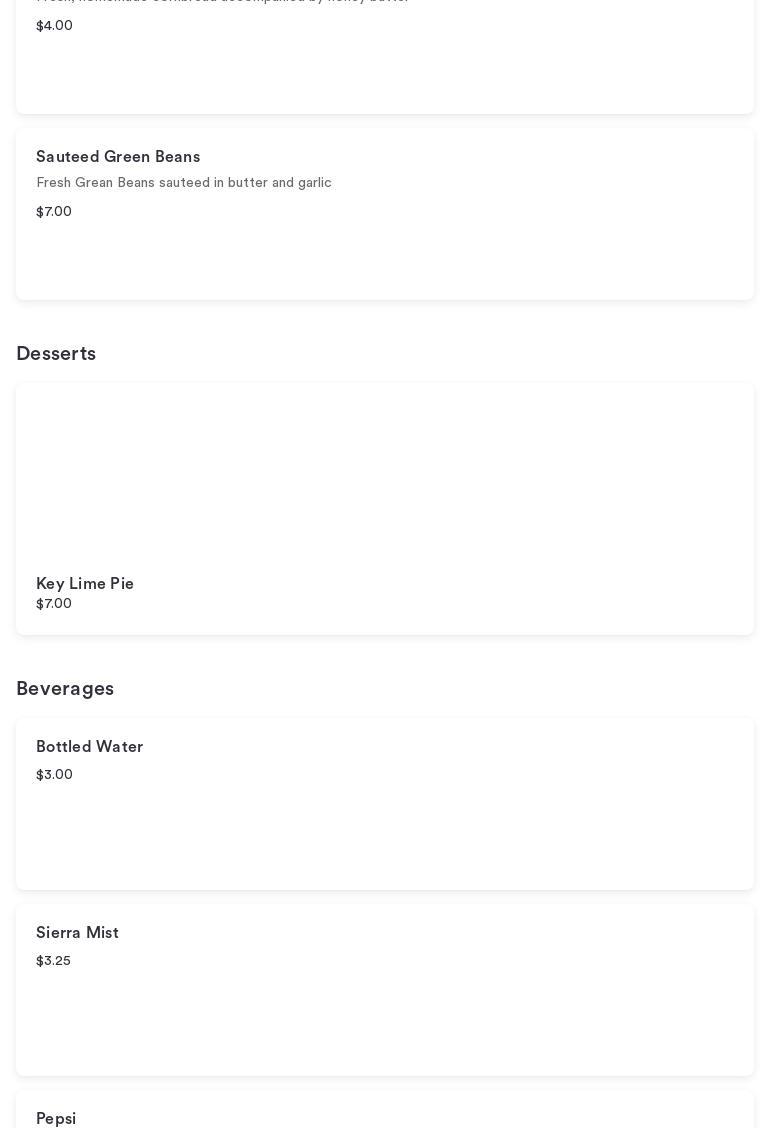Viewport: 770px width, 1128px height.
Task: Select the Desserts section heading
Action: (56, 354)
